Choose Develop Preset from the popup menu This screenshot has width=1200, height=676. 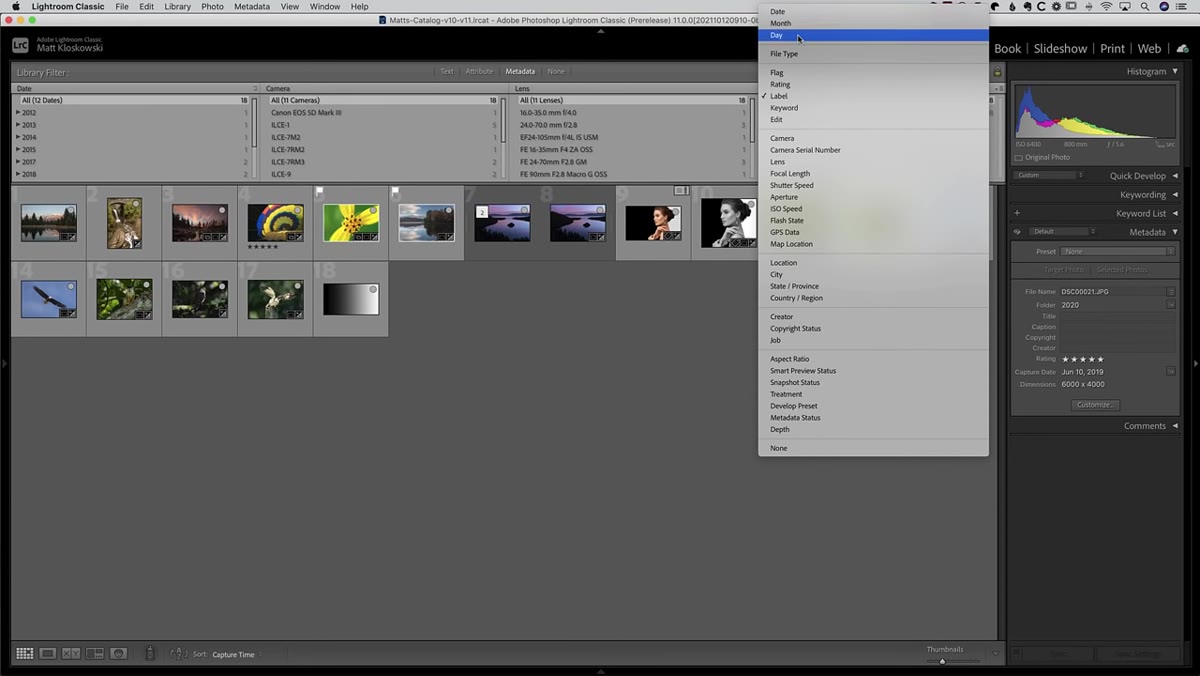click(873, 406)
